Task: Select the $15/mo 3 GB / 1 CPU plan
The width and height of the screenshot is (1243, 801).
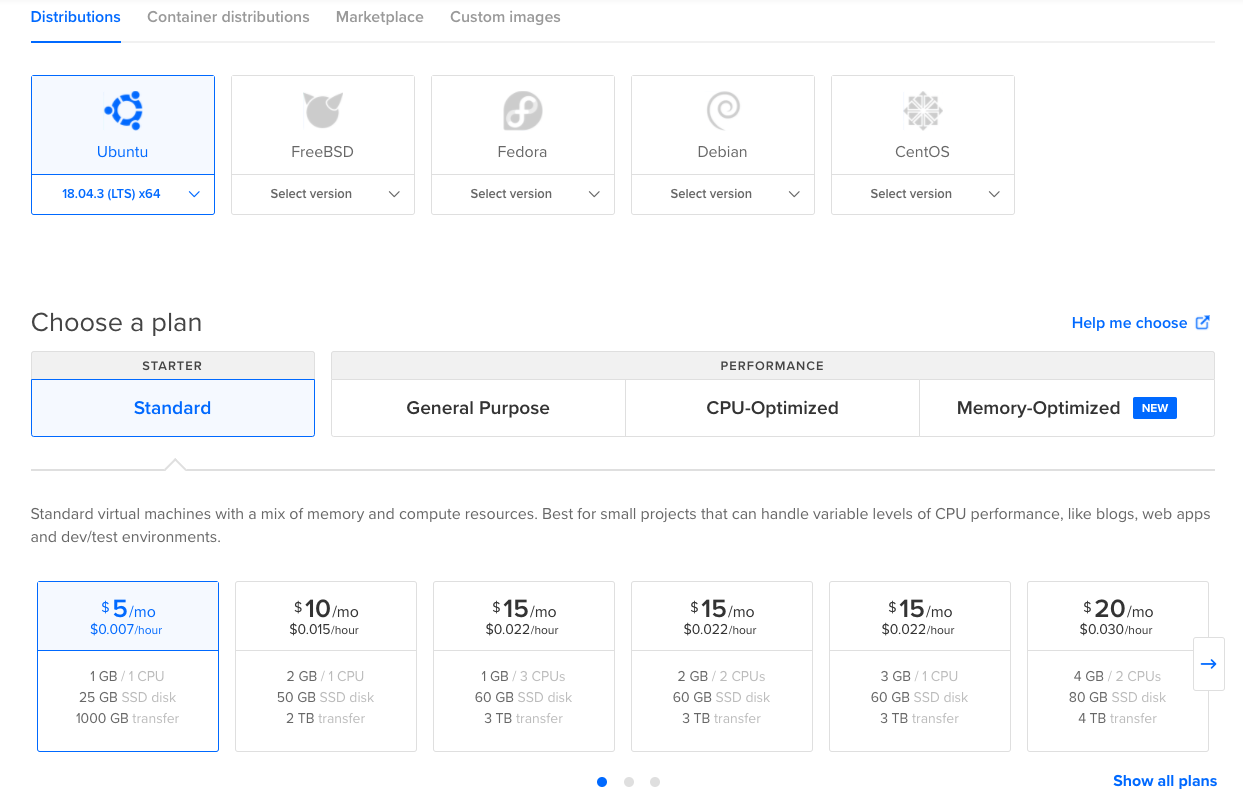Action: (x=920, y=666)
